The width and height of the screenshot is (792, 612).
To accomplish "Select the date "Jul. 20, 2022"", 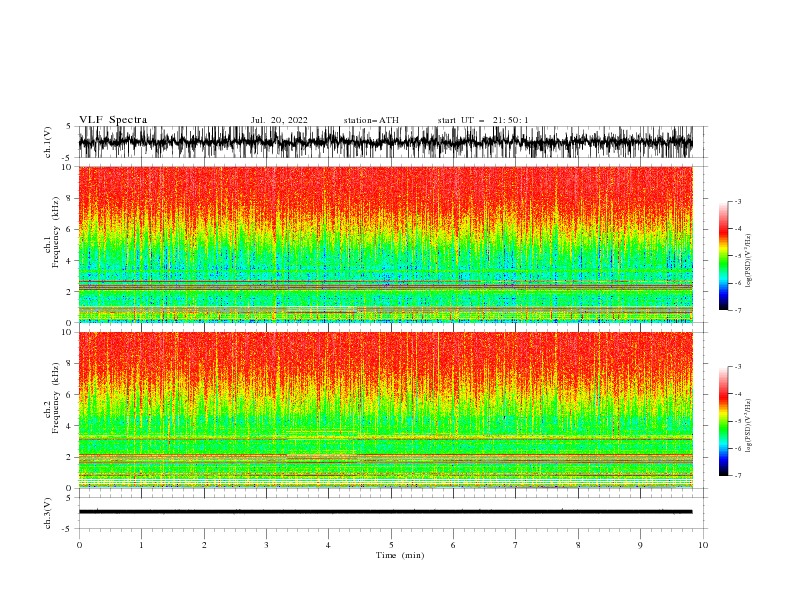I will [x=279, y=120].
